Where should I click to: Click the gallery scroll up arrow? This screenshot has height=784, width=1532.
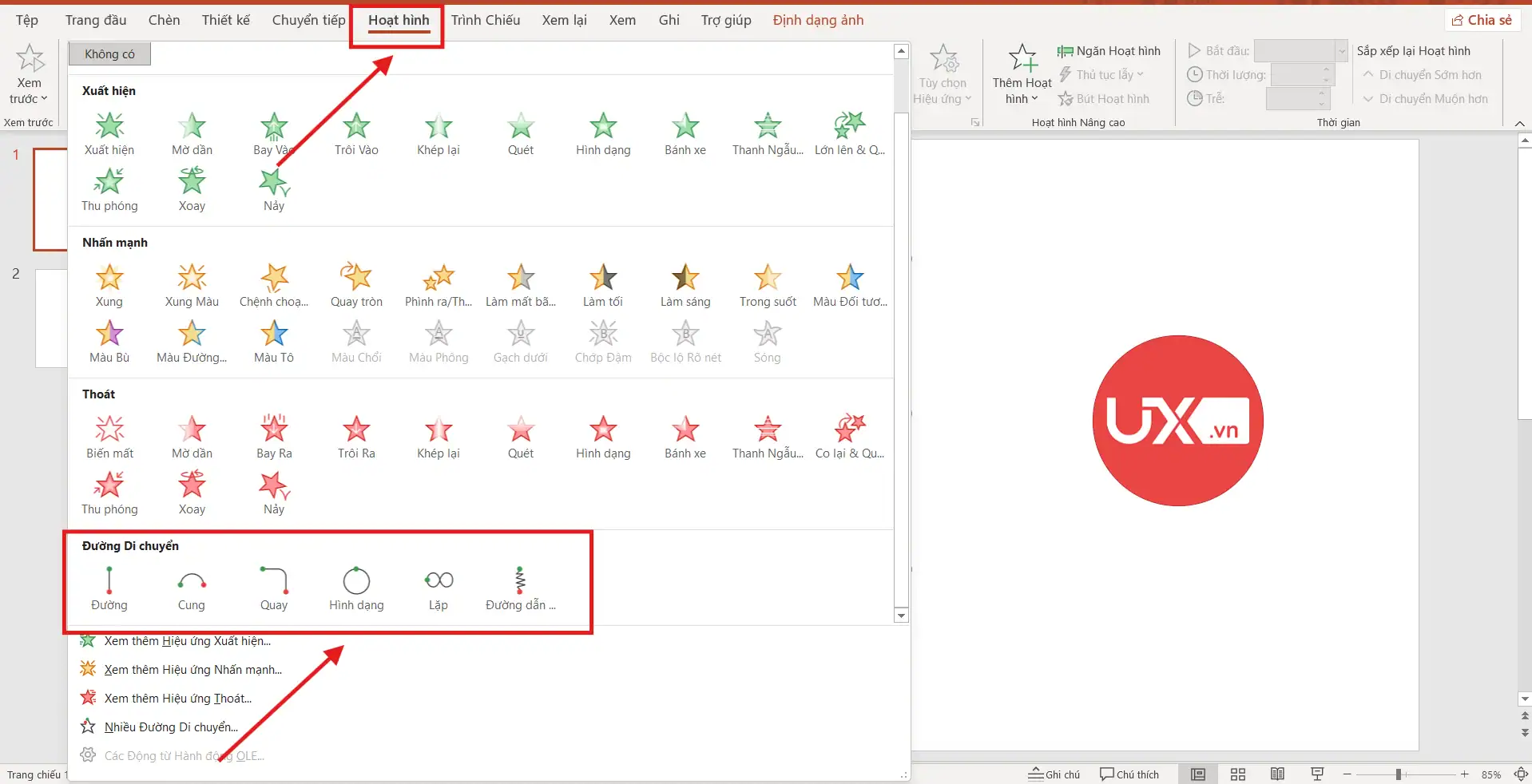point(901,51)
